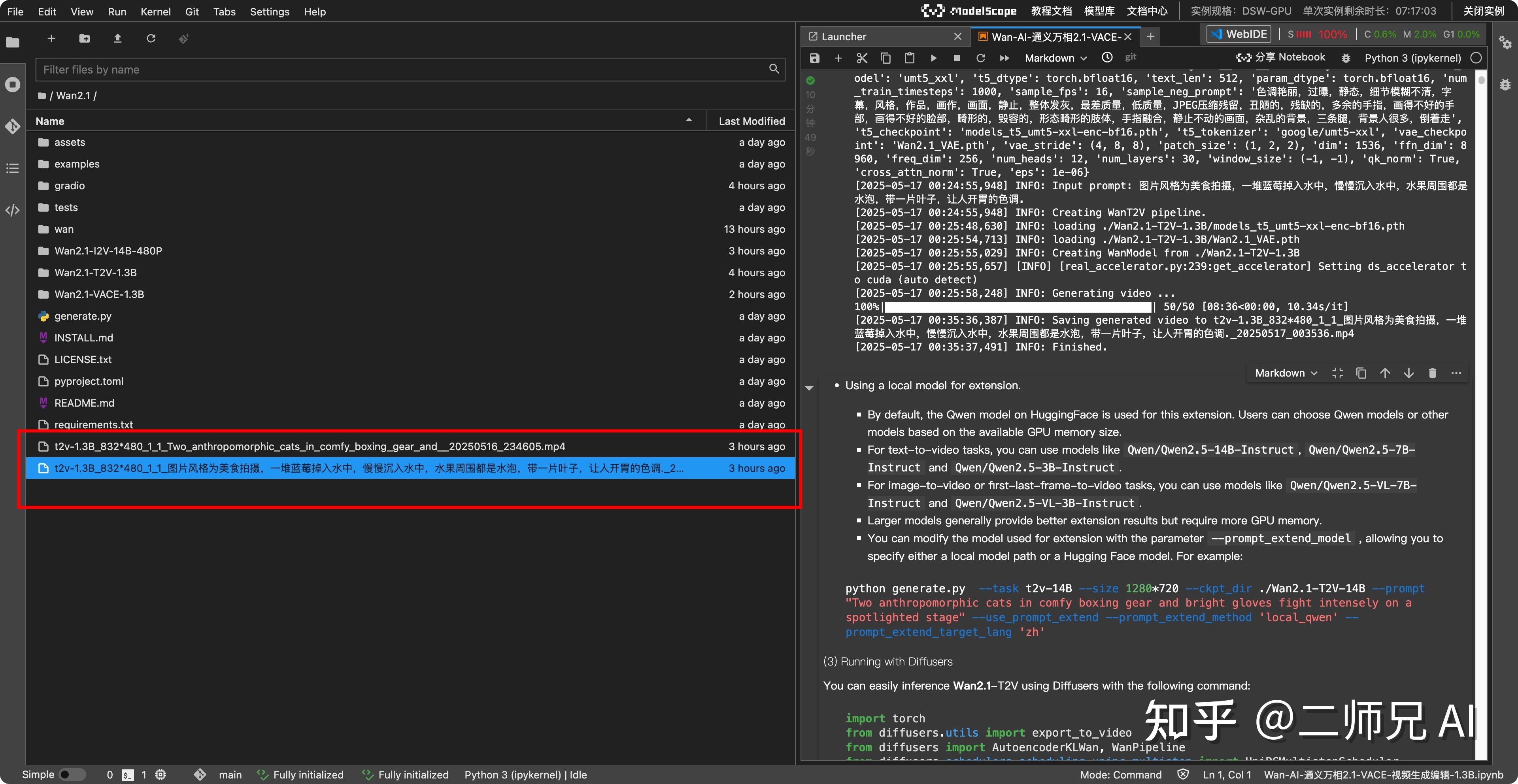Image resolution: width=1518 pixels, height=784 pixels.
Task: Open the Git sidebar panel
Action: pos(12,126)
